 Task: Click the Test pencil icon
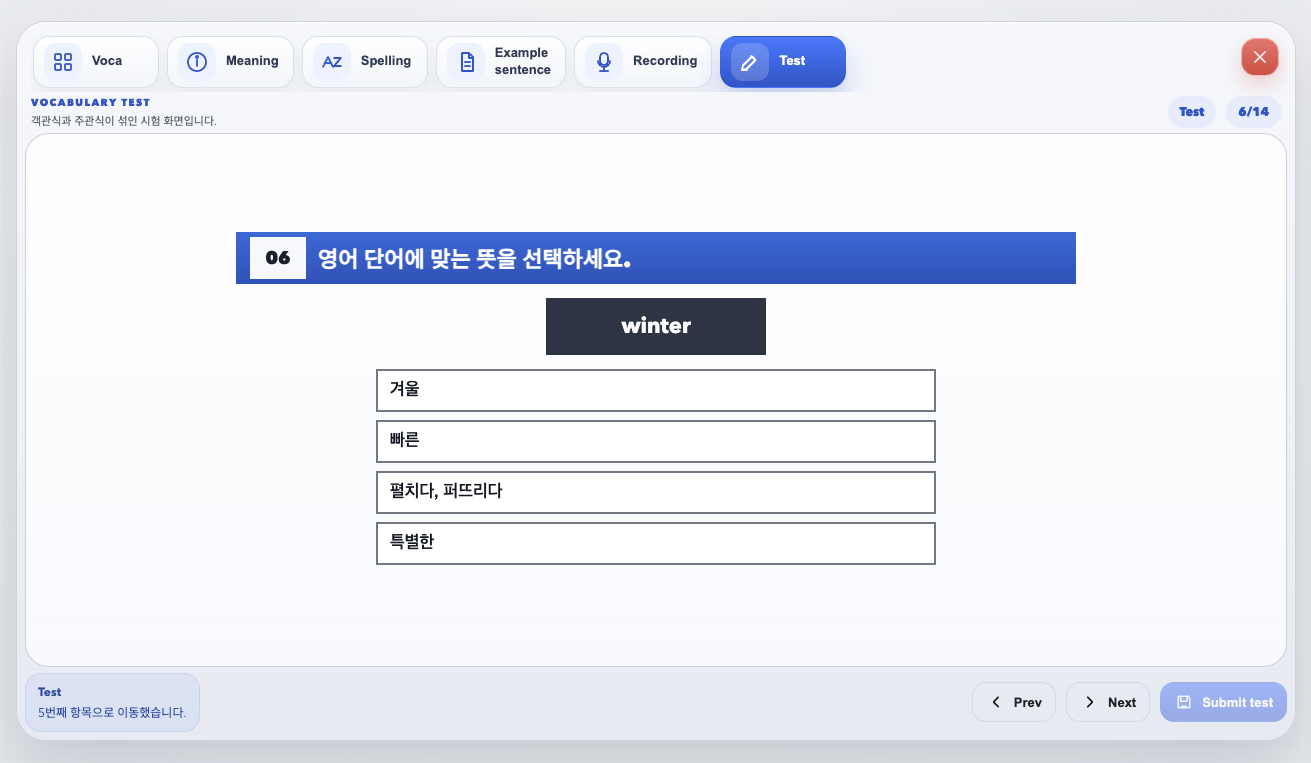coord(750,62)
